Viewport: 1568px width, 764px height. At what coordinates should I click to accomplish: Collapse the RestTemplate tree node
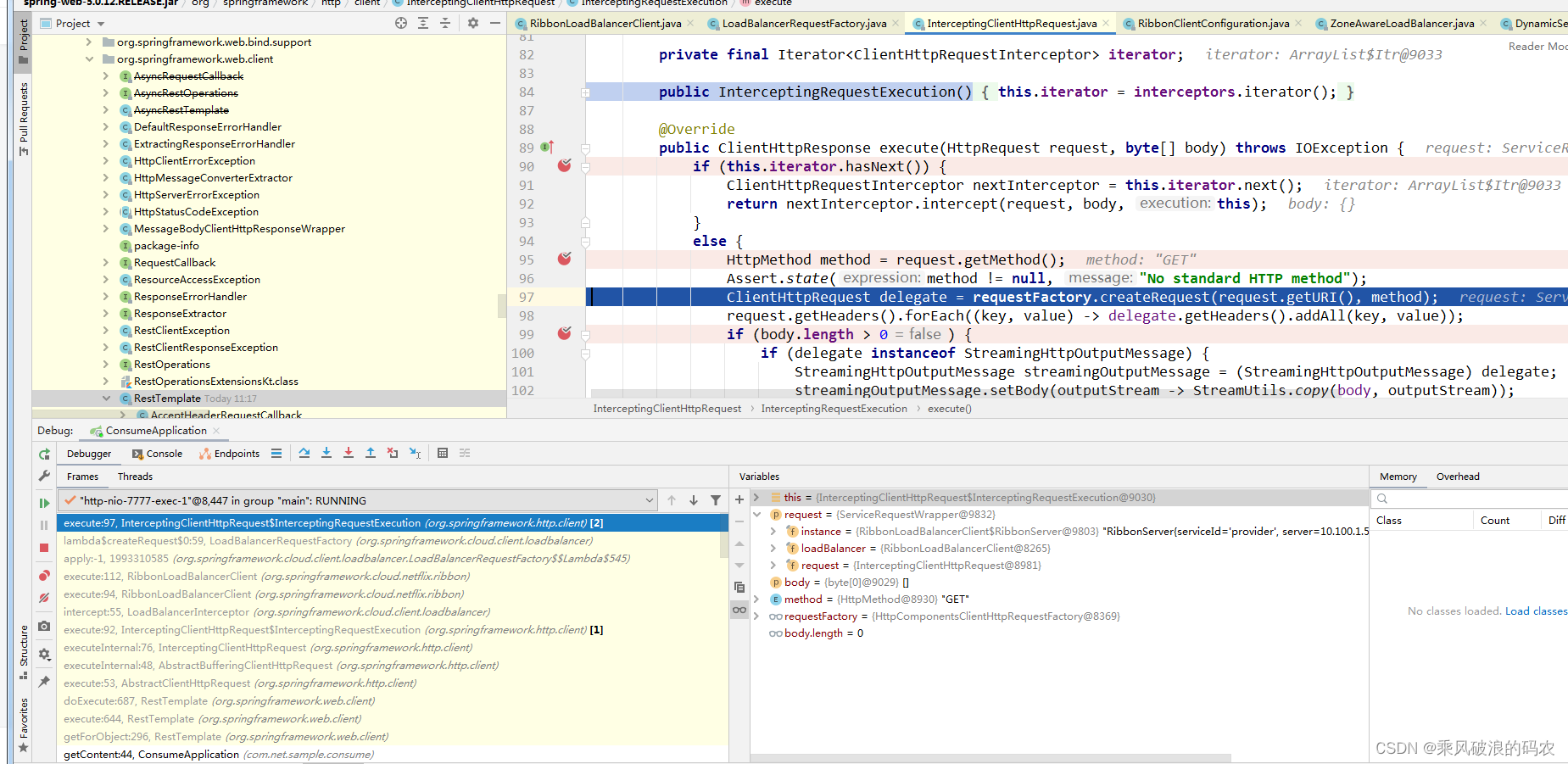[x=106, y=399]
